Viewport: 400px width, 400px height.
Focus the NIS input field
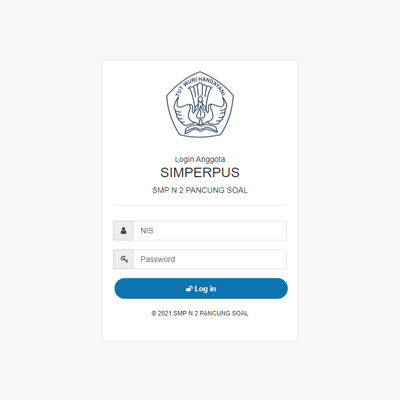tap(210, 230)
